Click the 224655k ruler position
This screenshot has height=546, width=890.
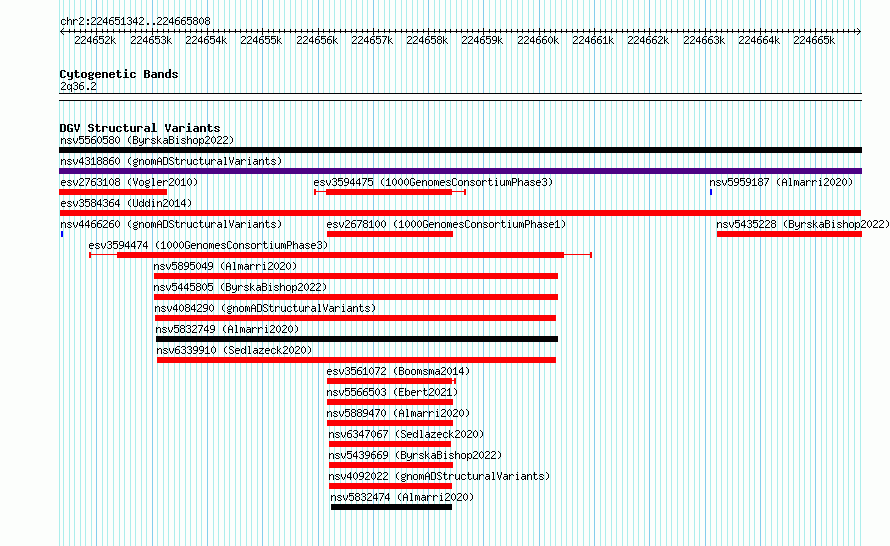261,40
